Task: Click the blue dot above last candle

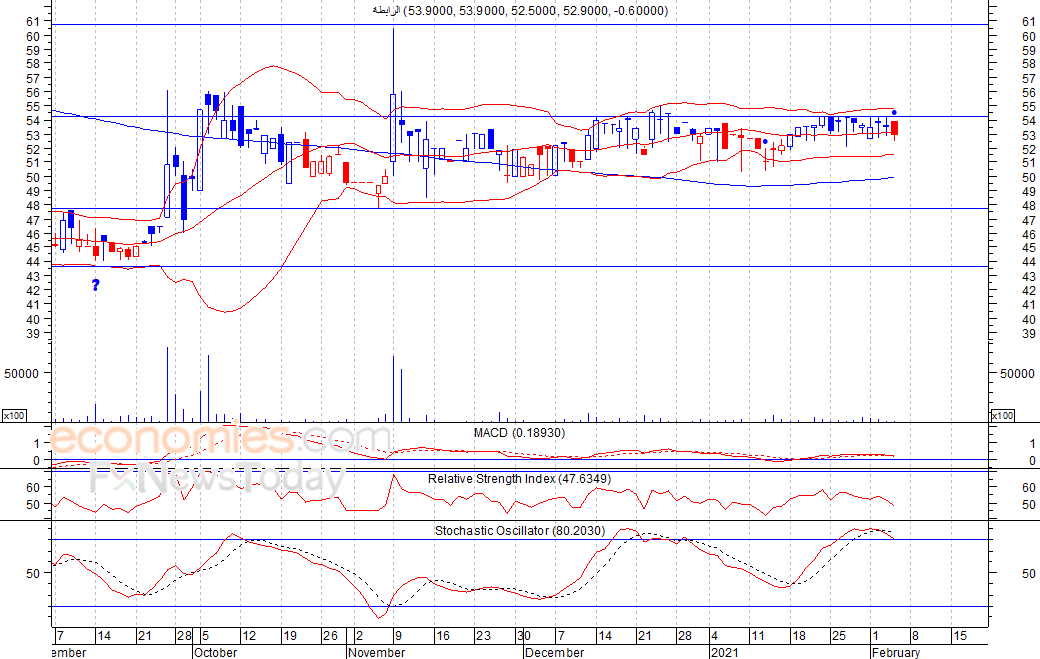Action: 894,113
